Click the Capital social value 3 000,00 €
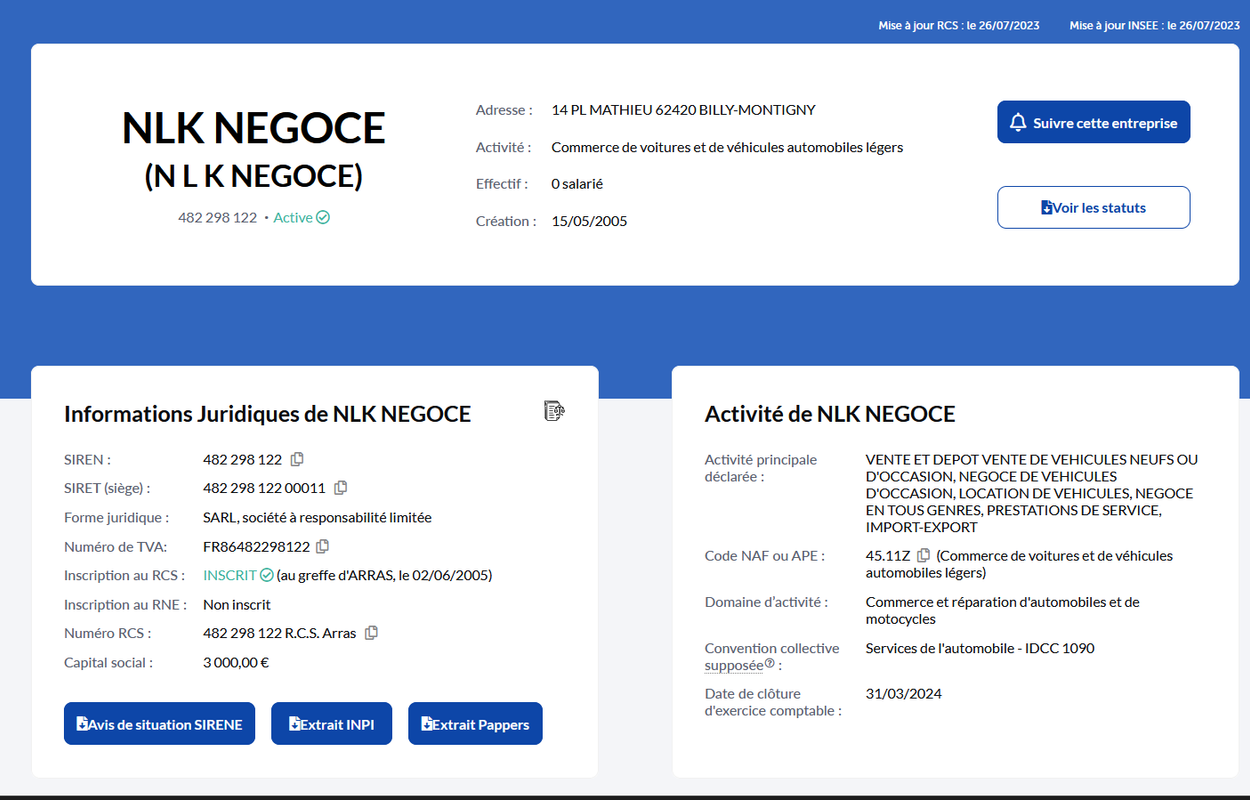Viewport: 1250px width, 800px height. (x=236, y=662)
